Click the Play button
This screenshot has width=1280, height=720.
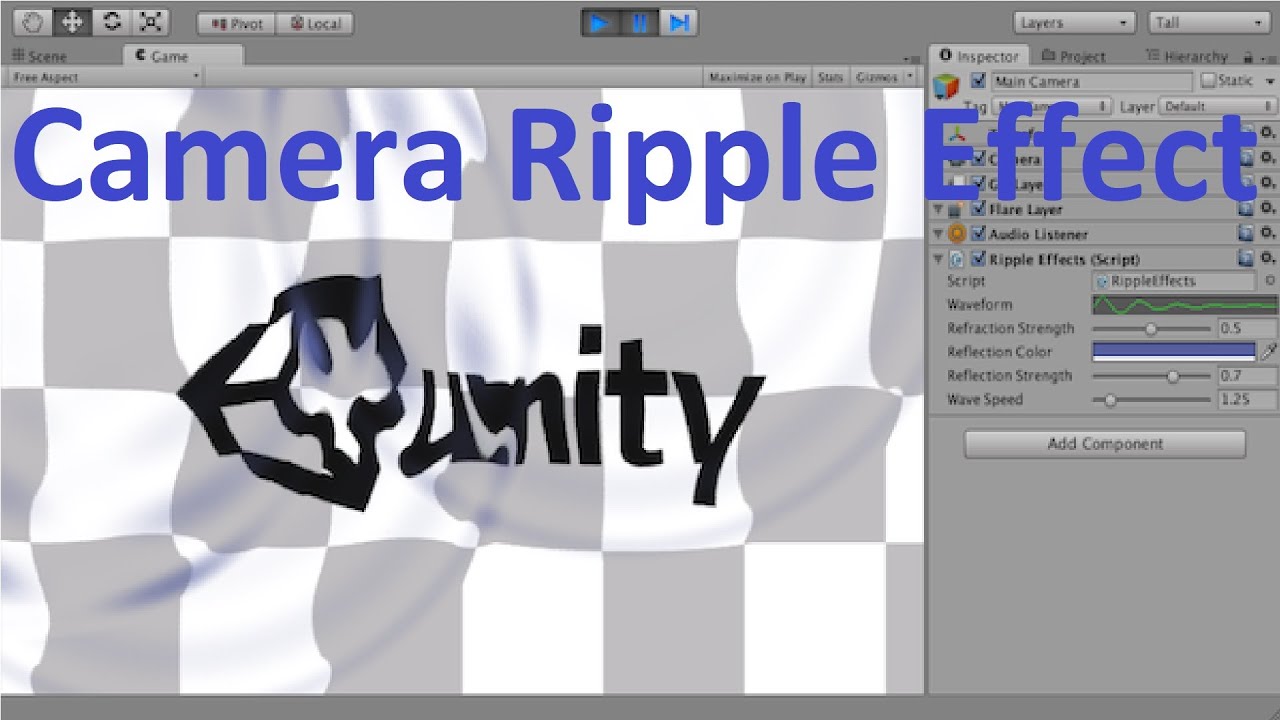coord(600,22)
